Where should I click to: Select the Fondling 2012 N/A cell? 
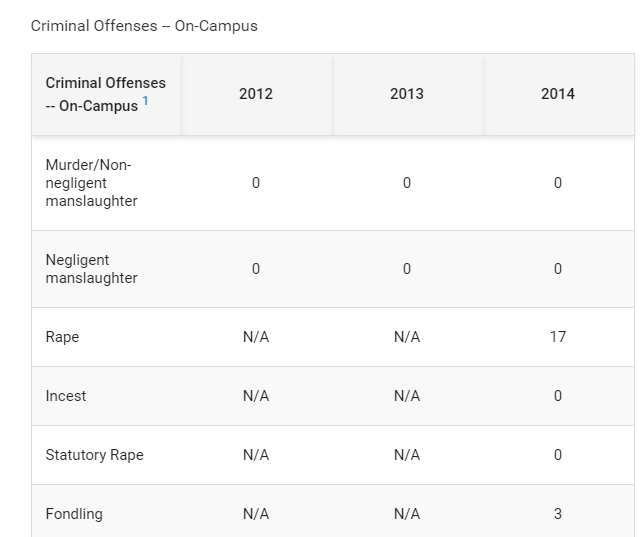point(256,514)
